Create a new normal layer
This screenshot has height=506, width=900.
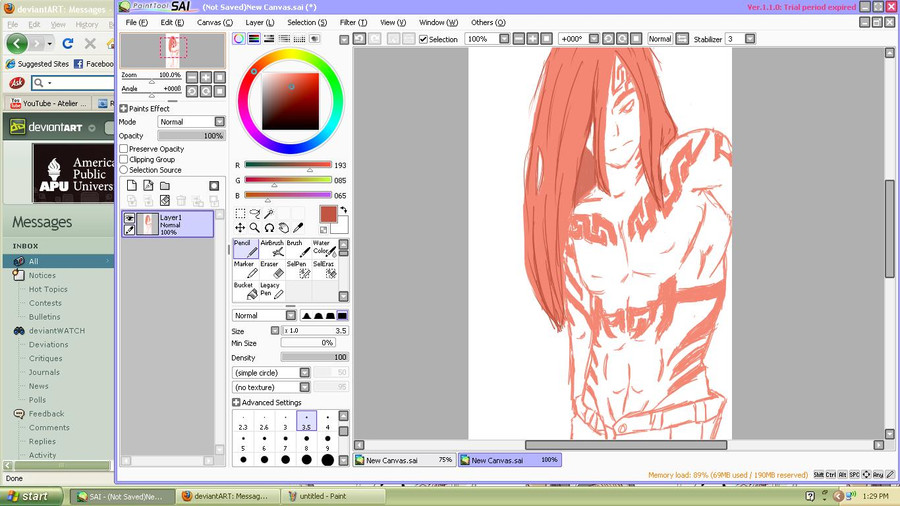pos(131,185)
